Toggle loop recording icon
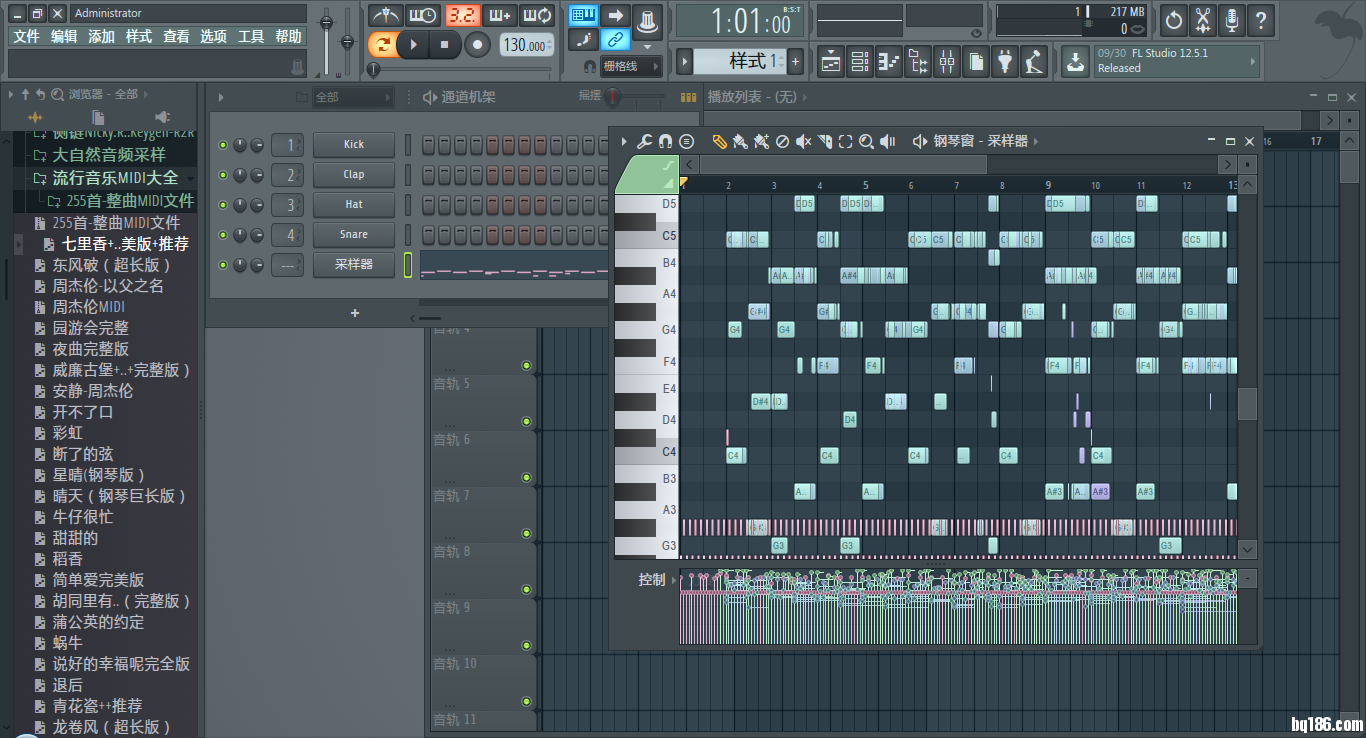The width and height of the screenshot is (1366, 738). click(x=538, y=15)
